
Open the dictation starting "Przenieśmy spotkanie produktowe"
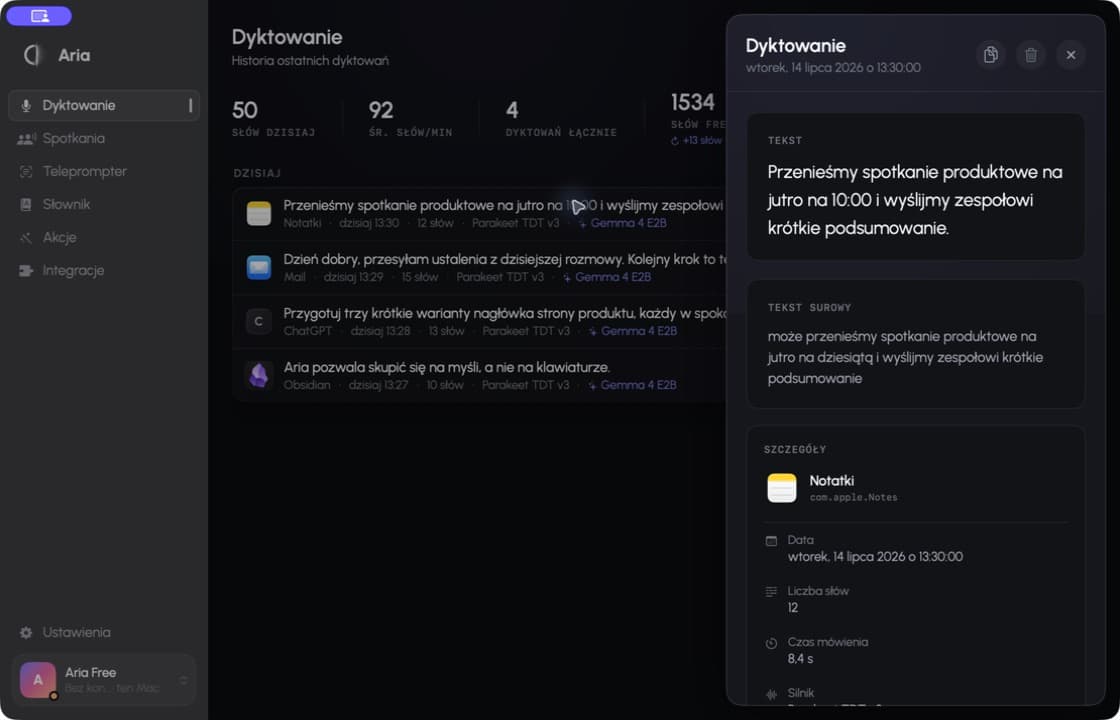click(479, 214)
